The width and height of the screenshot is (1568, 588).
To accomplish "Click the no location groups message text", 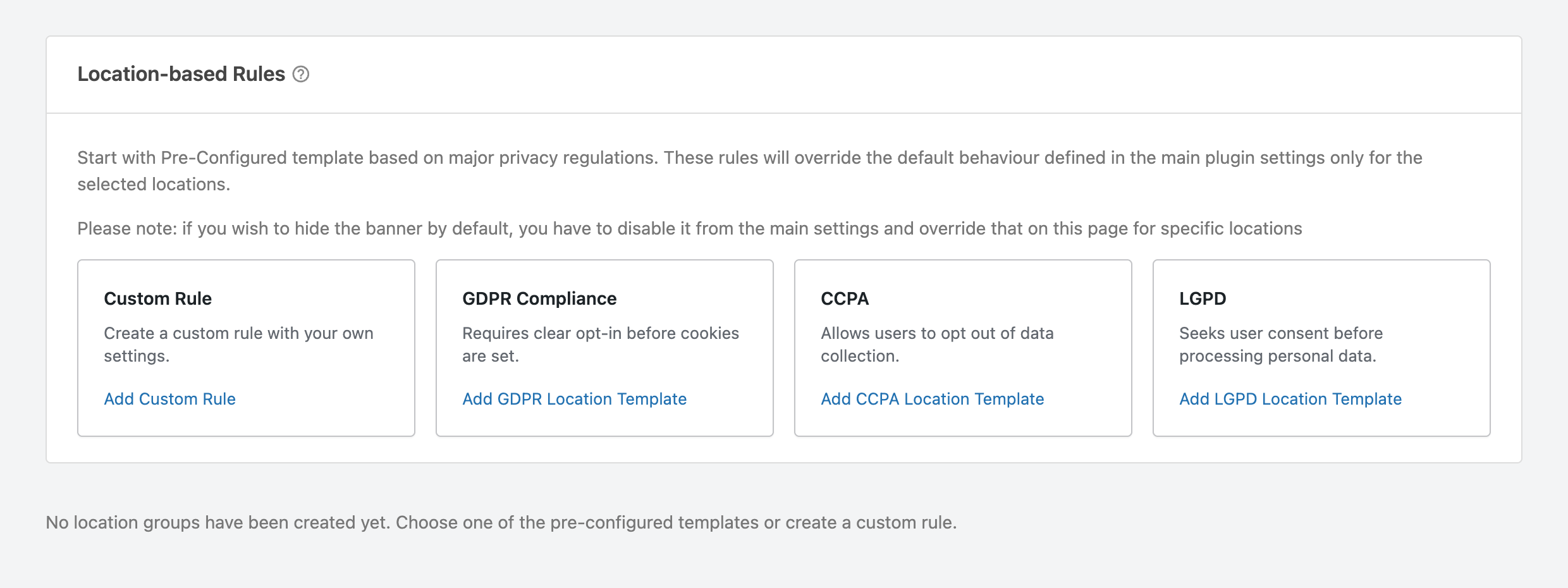I will click(x=501, y=522).
